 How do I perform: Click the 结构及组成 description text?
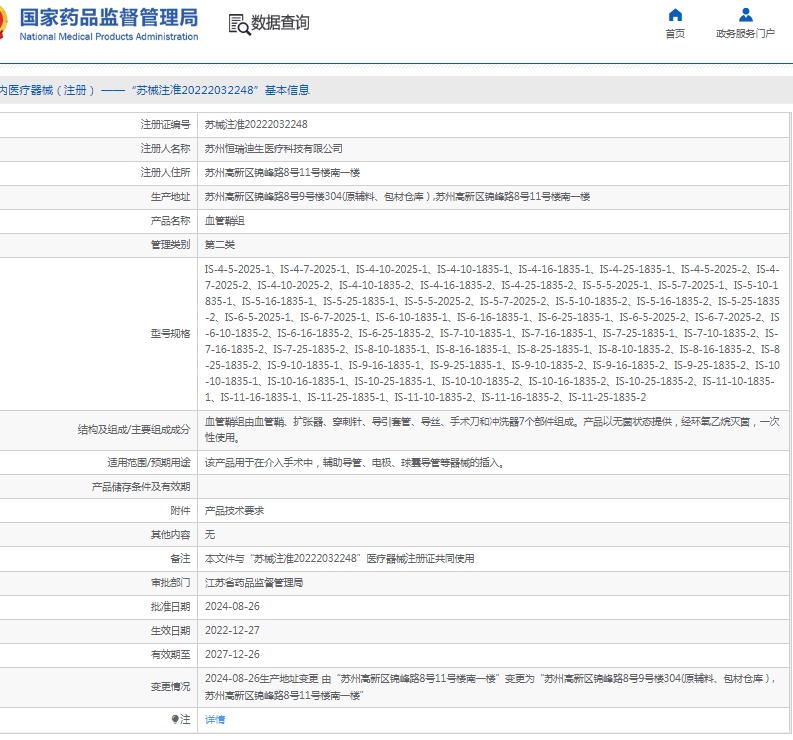pyautogui.click(x=492, y=429)
